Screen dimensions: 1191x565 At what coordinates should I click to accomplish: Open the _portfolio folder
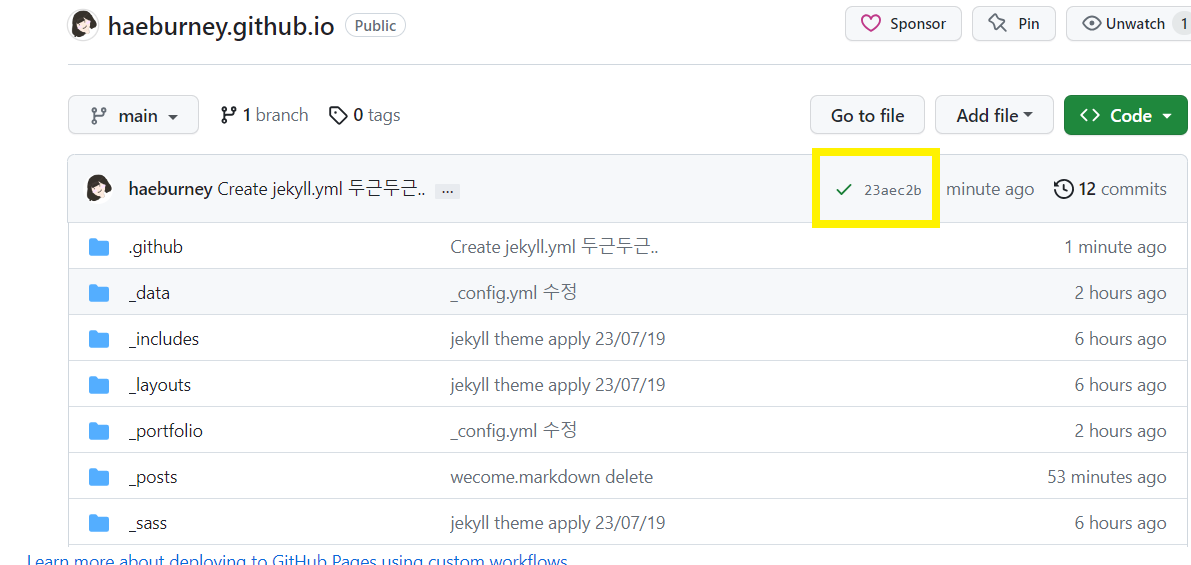[166, 431]
